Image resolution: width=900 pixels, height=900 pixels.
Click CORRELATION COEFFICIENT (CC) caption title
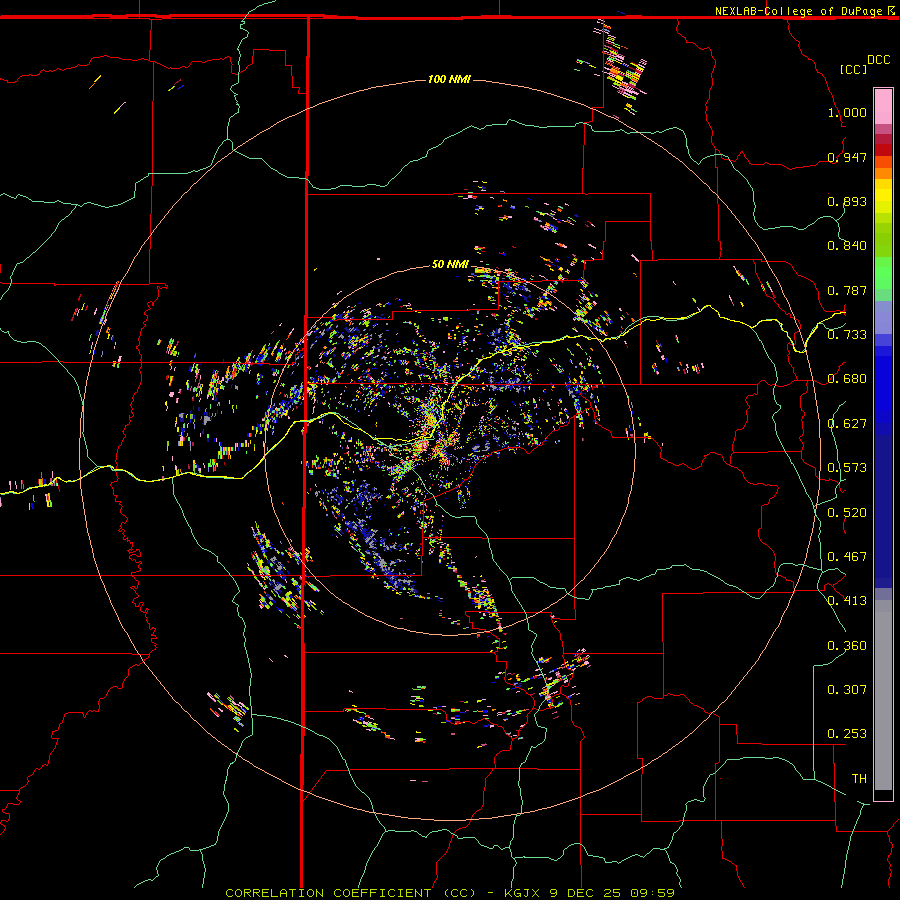[x=350, y=893]
